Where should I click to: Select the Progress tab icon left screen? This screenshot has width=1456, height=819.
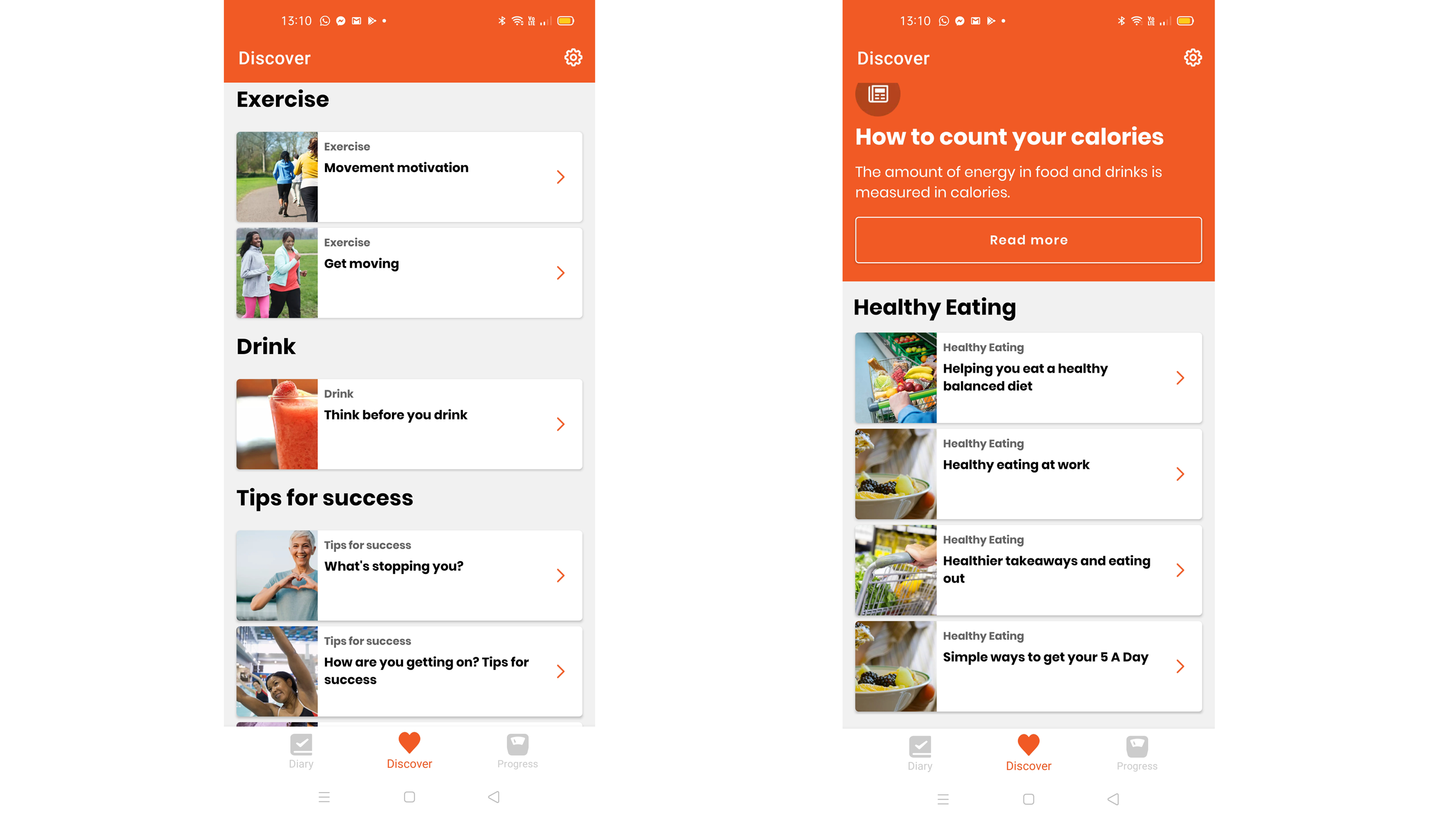click(x=518, y=745)
